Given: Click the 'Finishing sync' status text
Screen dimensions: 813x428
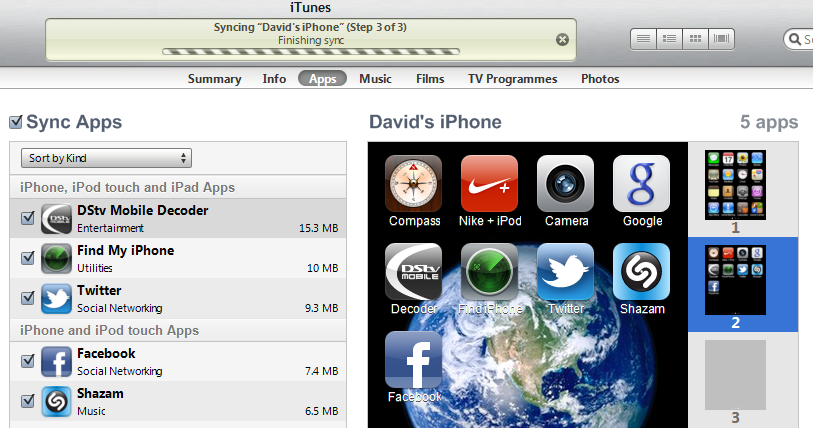Looking at the screenshot, I should tap(311, 40).
